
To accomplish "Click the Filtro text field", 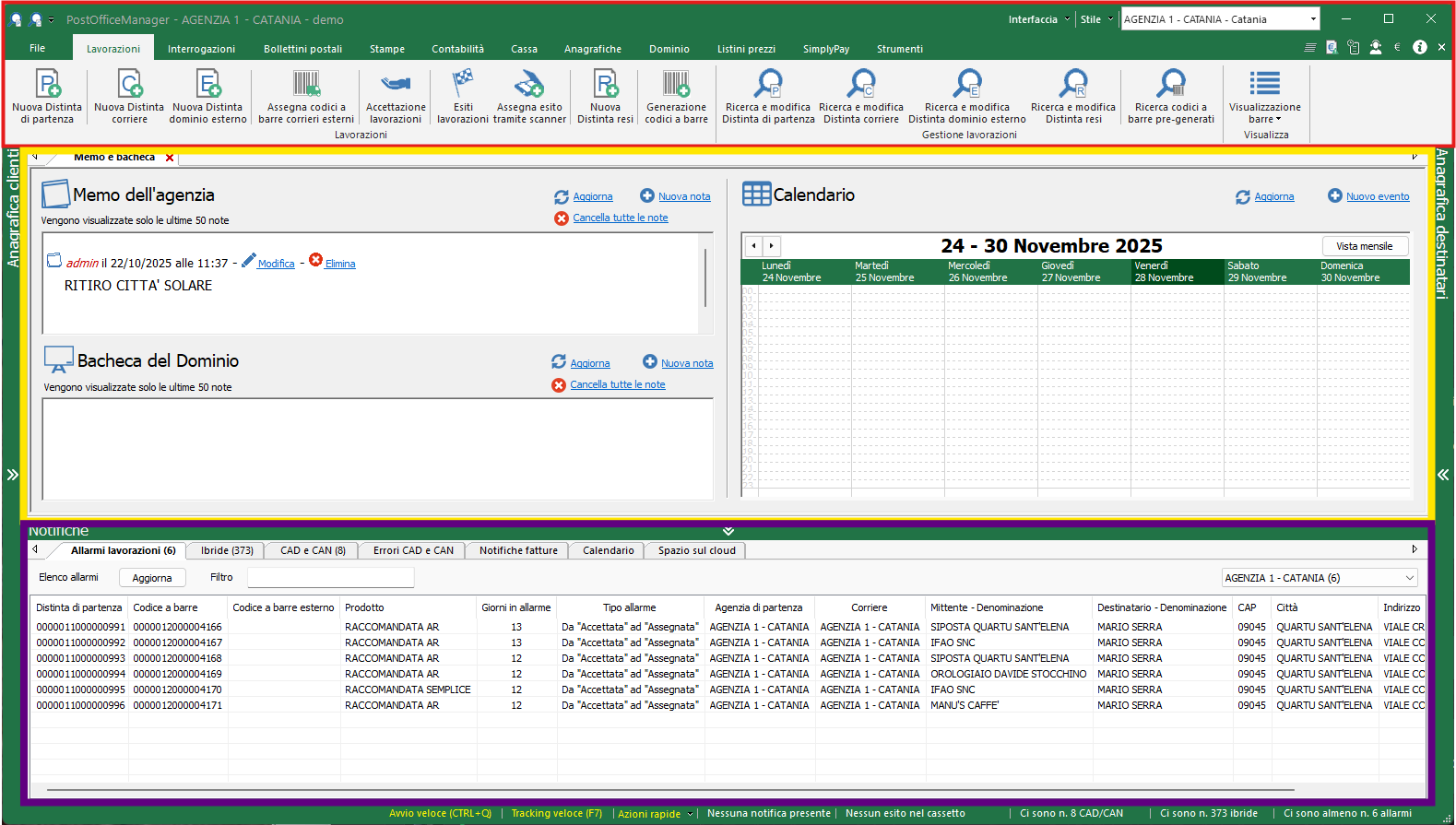I will pyautogui.click(x=330, y=578).
